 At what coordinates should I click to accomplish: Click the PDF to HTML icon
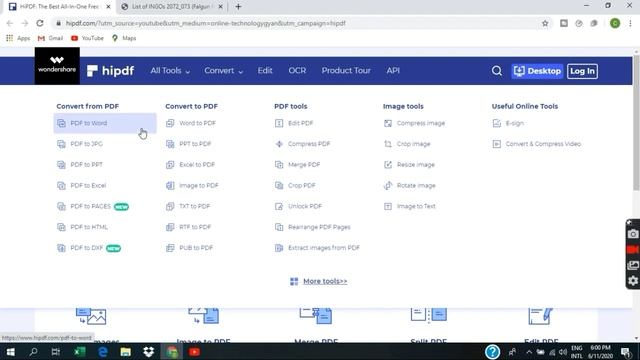click(61, 227)
